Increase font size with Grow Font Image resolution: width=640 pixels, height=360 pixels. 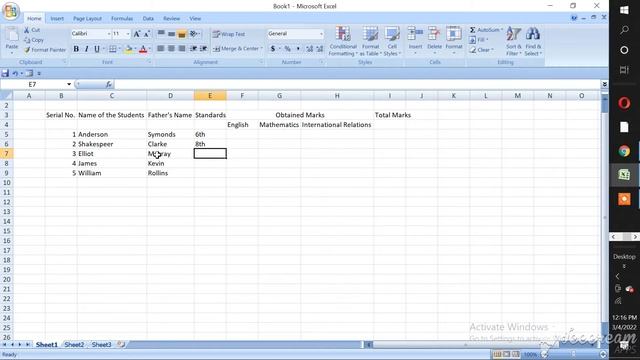137,34
